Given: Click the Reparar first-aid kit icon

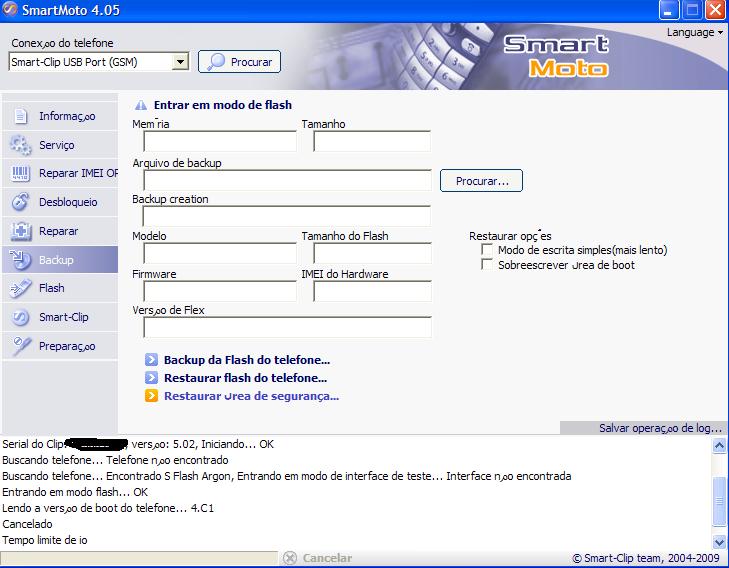Looking at the screenshot, I should point(20,231).
